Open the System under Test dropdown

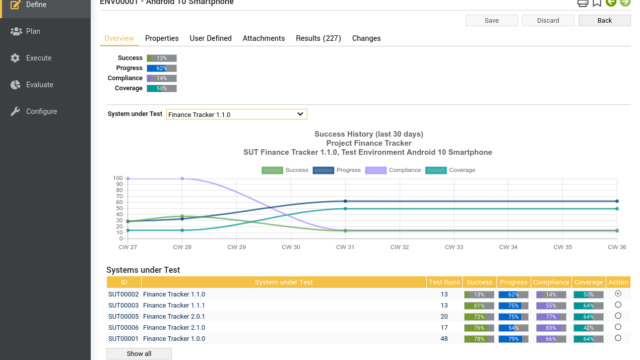click(237, 114)
